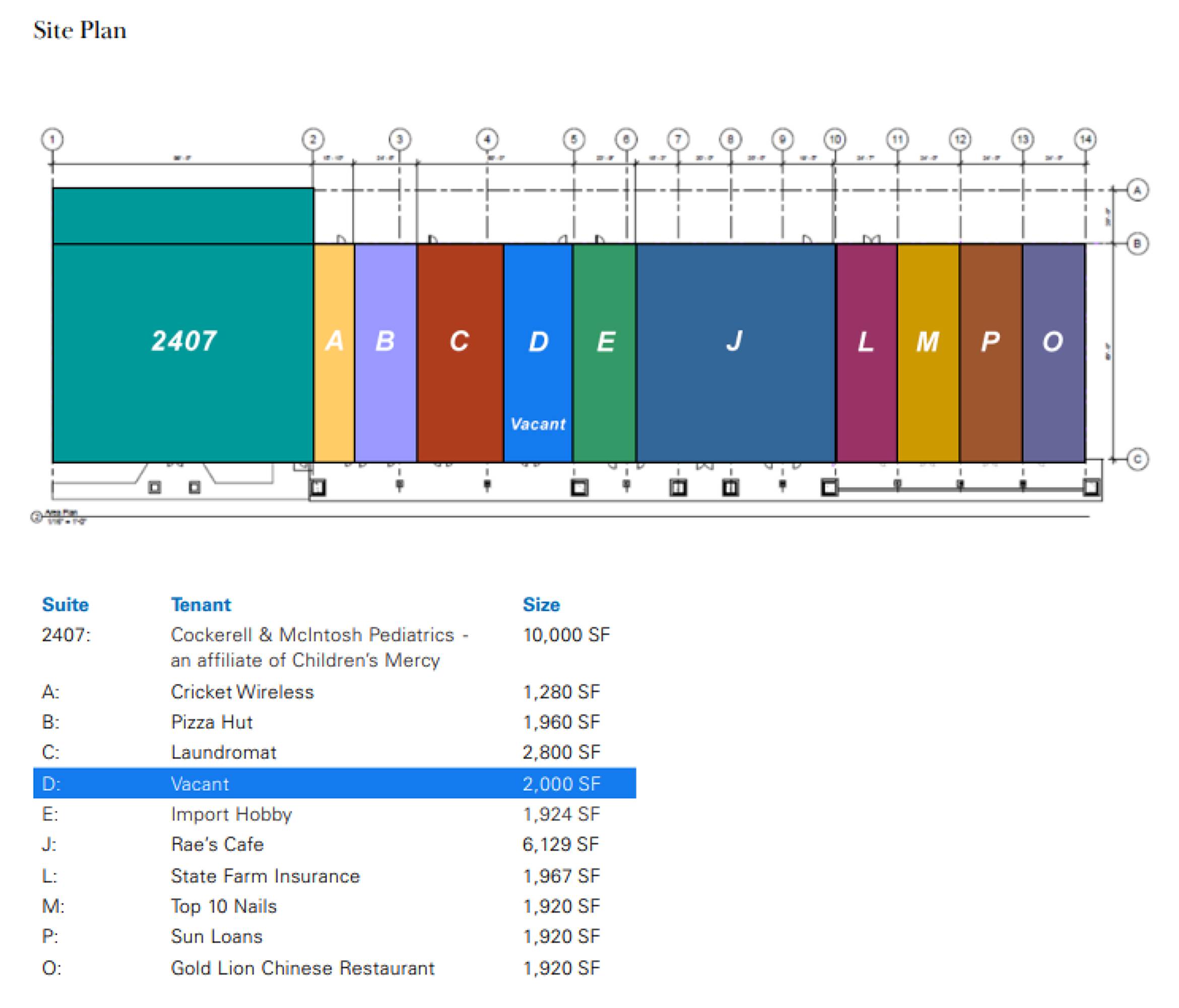Click the teal 2407 suite block
The width and height of the screenshot is (1179, 1008).
[183, 342]
